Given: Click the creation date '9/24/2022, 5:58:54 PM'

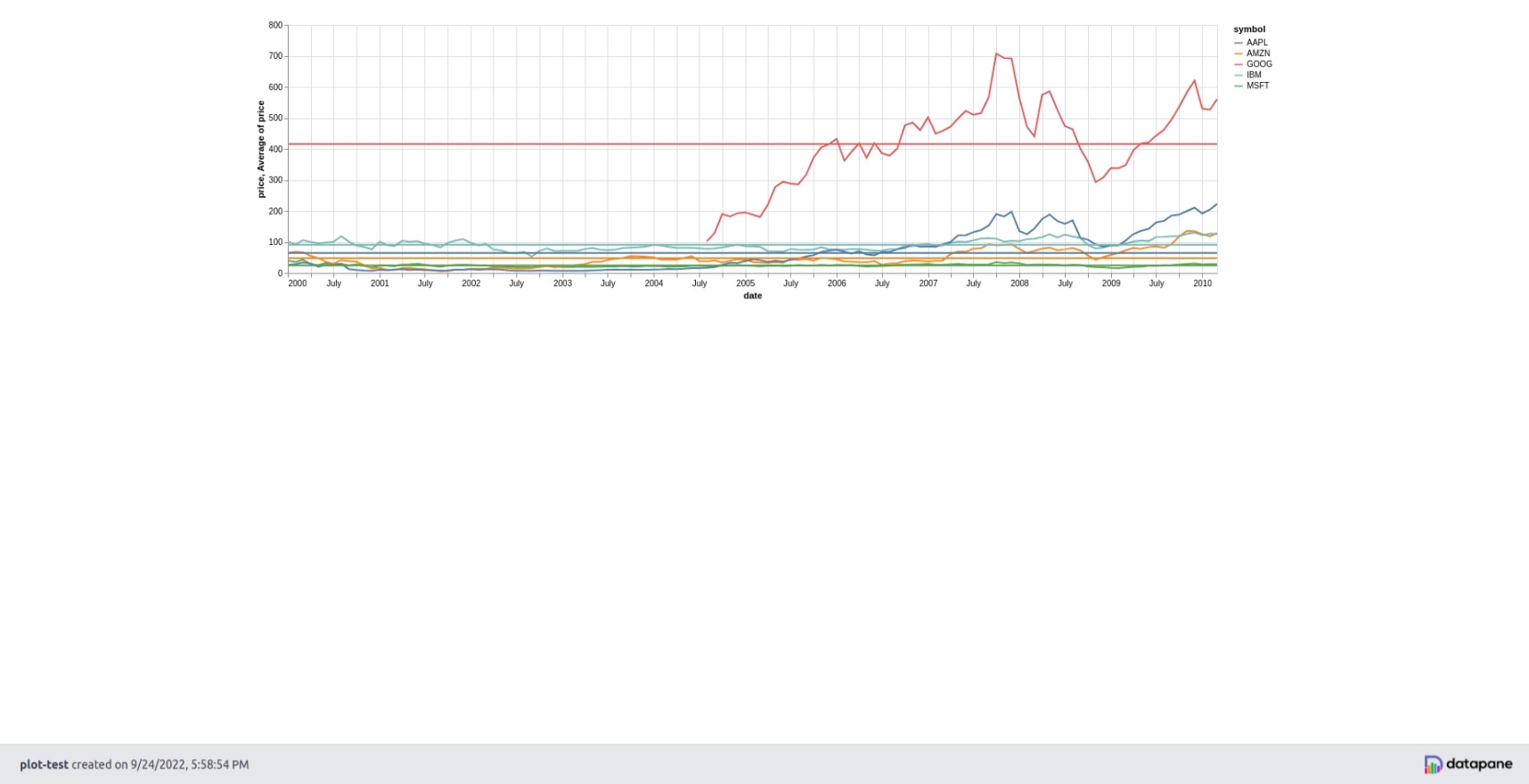Looking at the screenshot, I should point(190,764).
